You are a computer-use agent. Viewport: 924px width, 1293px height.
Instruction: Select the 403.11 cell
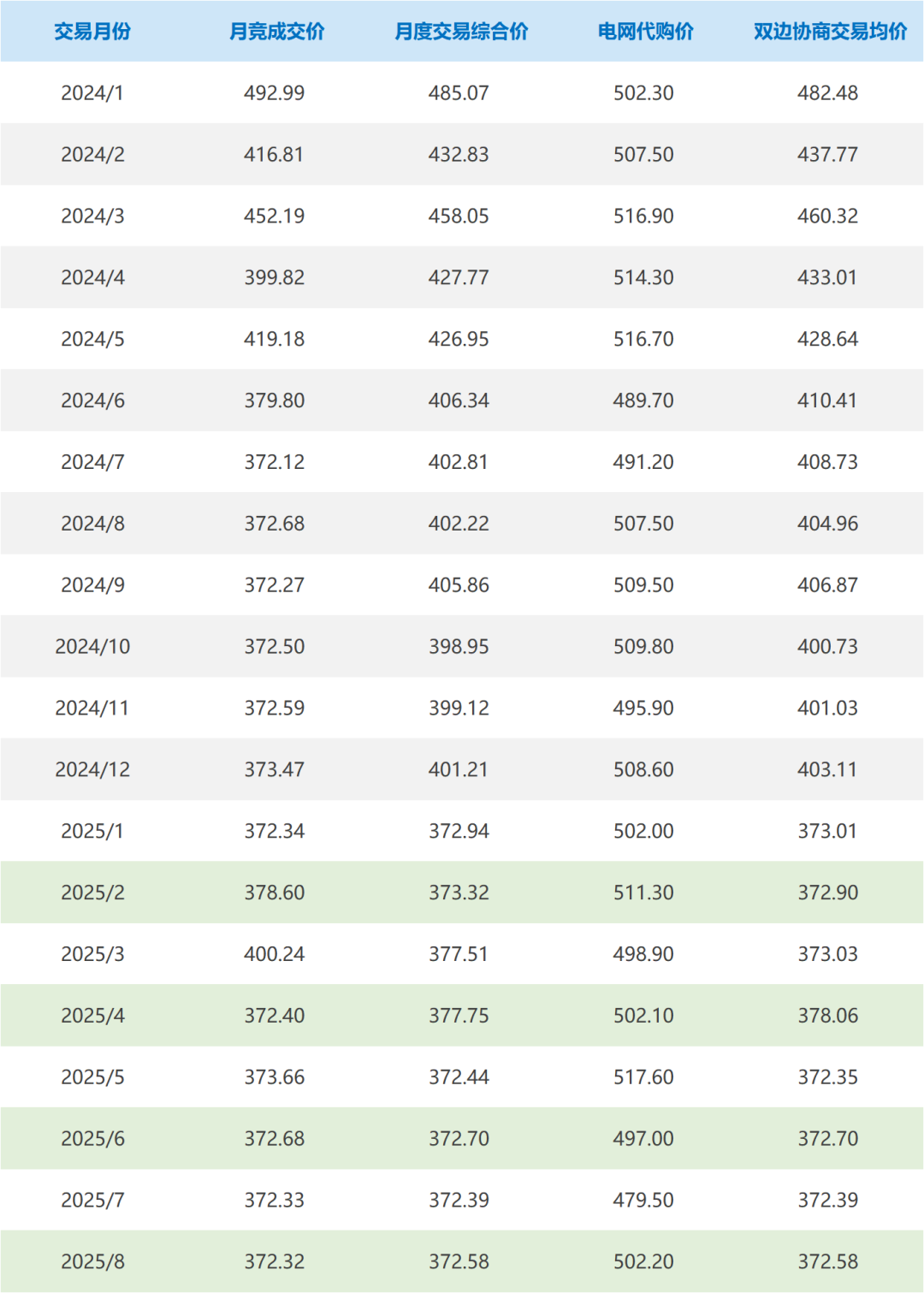pos(827,769)
